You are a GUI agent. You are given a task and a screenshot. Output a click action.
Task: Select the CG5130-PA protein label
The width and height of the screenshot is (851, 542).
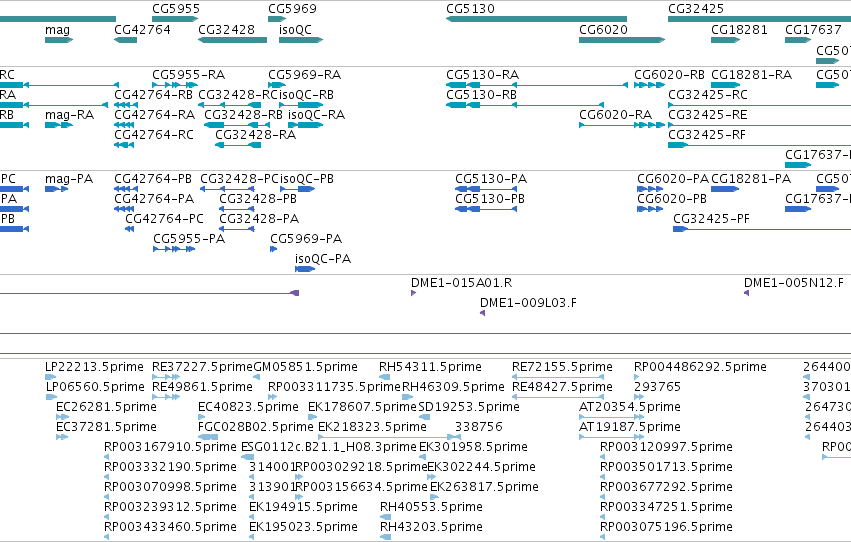491,178
